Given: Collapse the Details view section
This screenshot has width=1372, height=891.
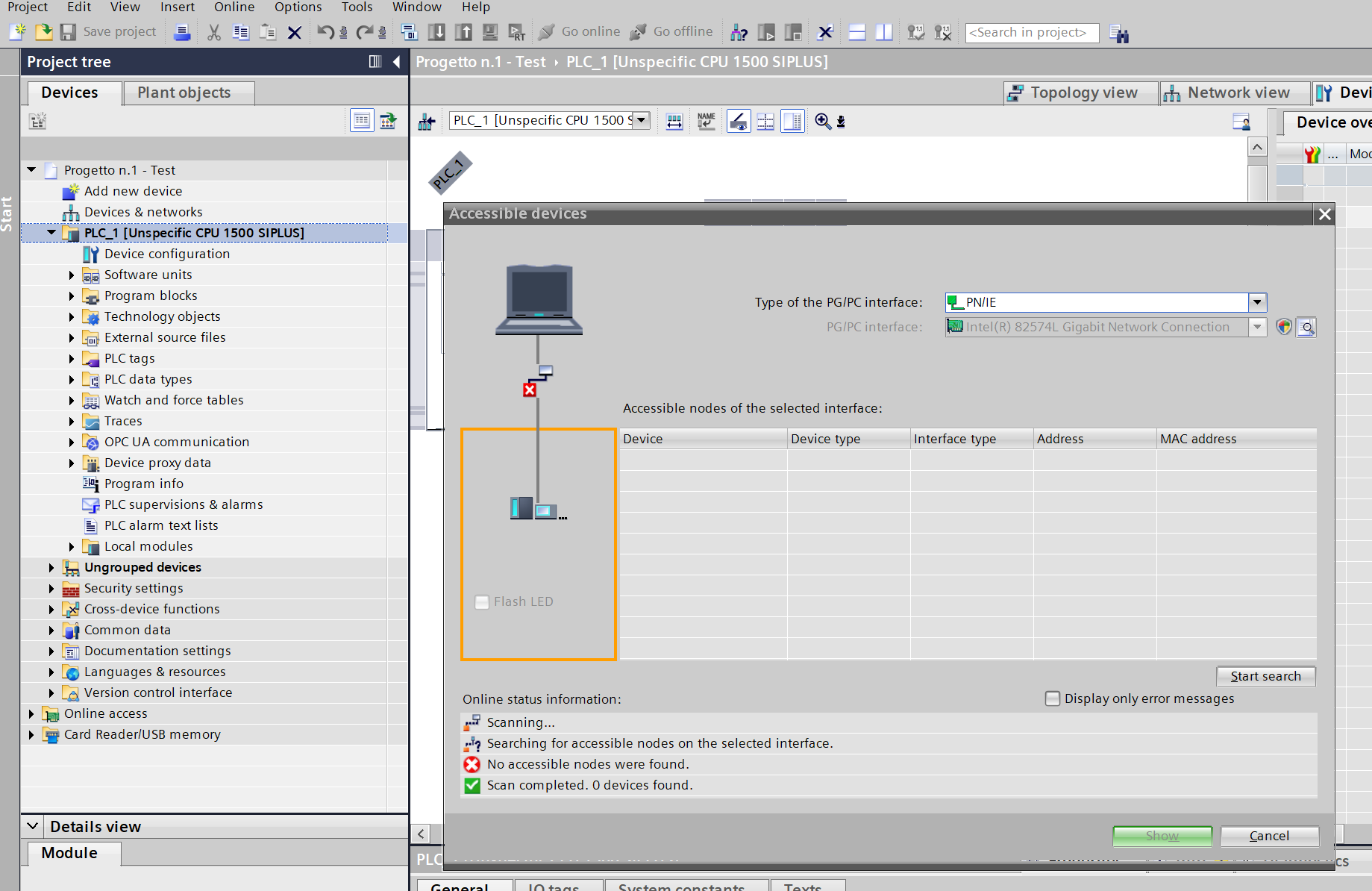Looking at the screenshot, I should point(33,826).
